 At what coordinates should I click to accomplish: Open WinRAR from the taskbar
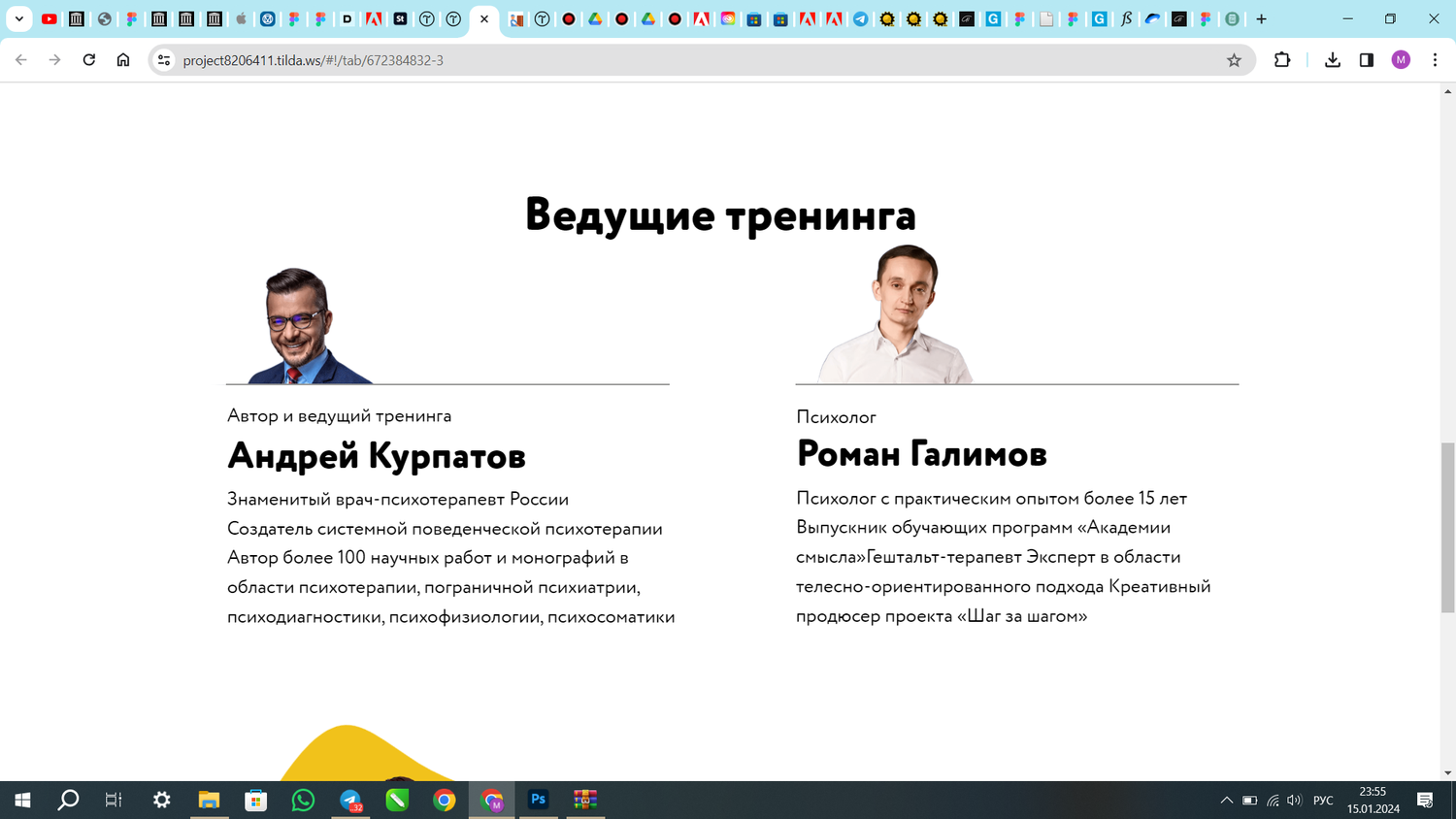(x=585, y=800)
